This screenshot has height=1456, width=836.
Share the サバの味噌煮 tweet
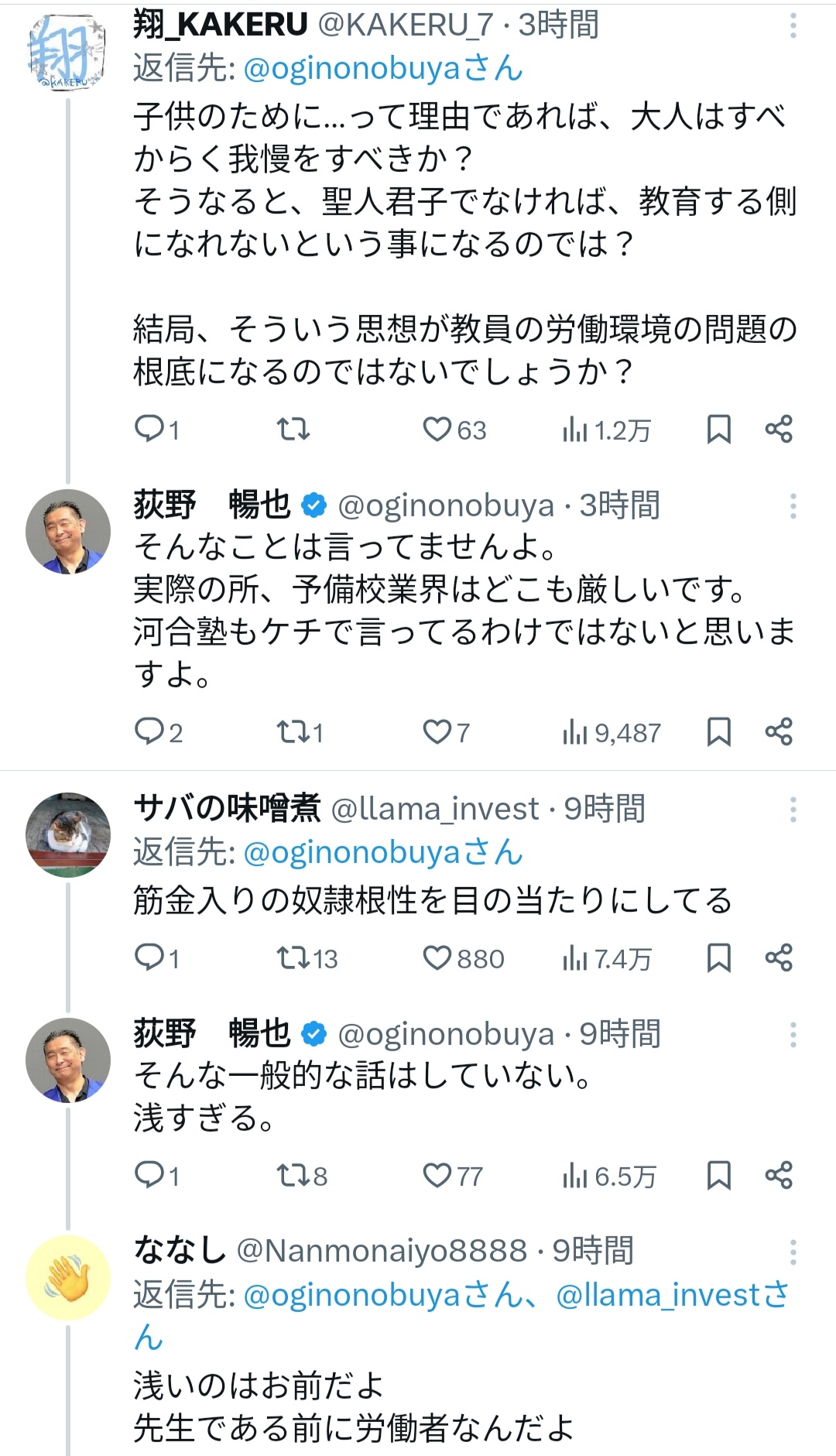pos(779,958)
